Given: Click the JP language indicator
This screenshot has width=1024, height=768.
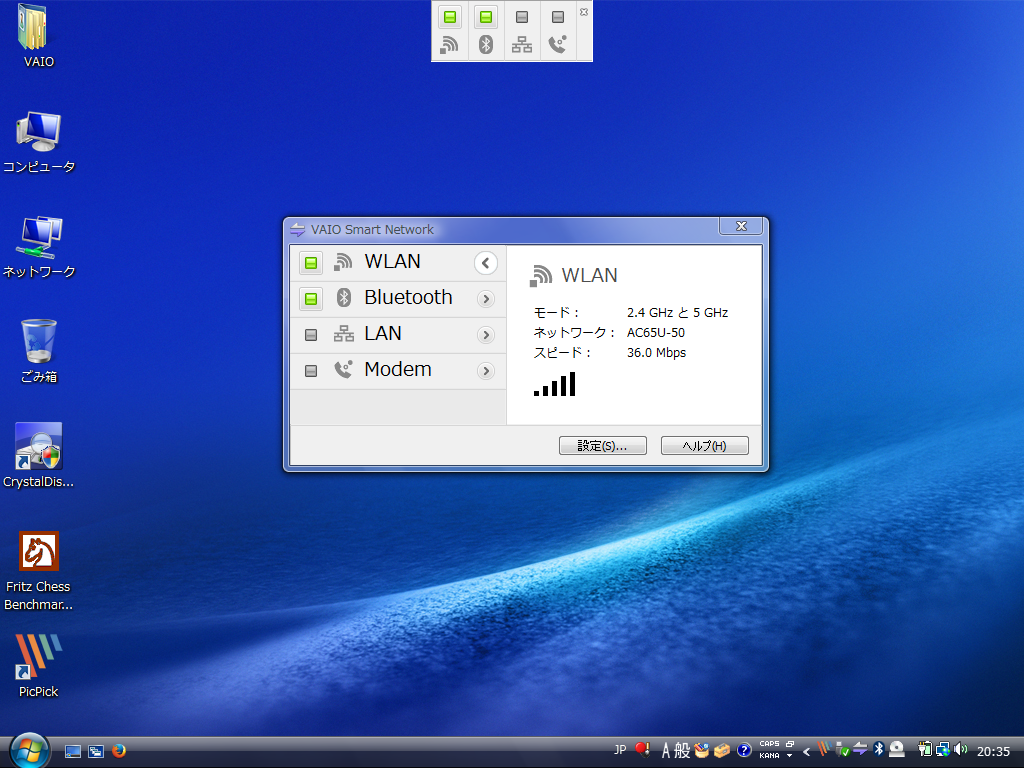Looking at the screenshot, I should coord(620,750).
